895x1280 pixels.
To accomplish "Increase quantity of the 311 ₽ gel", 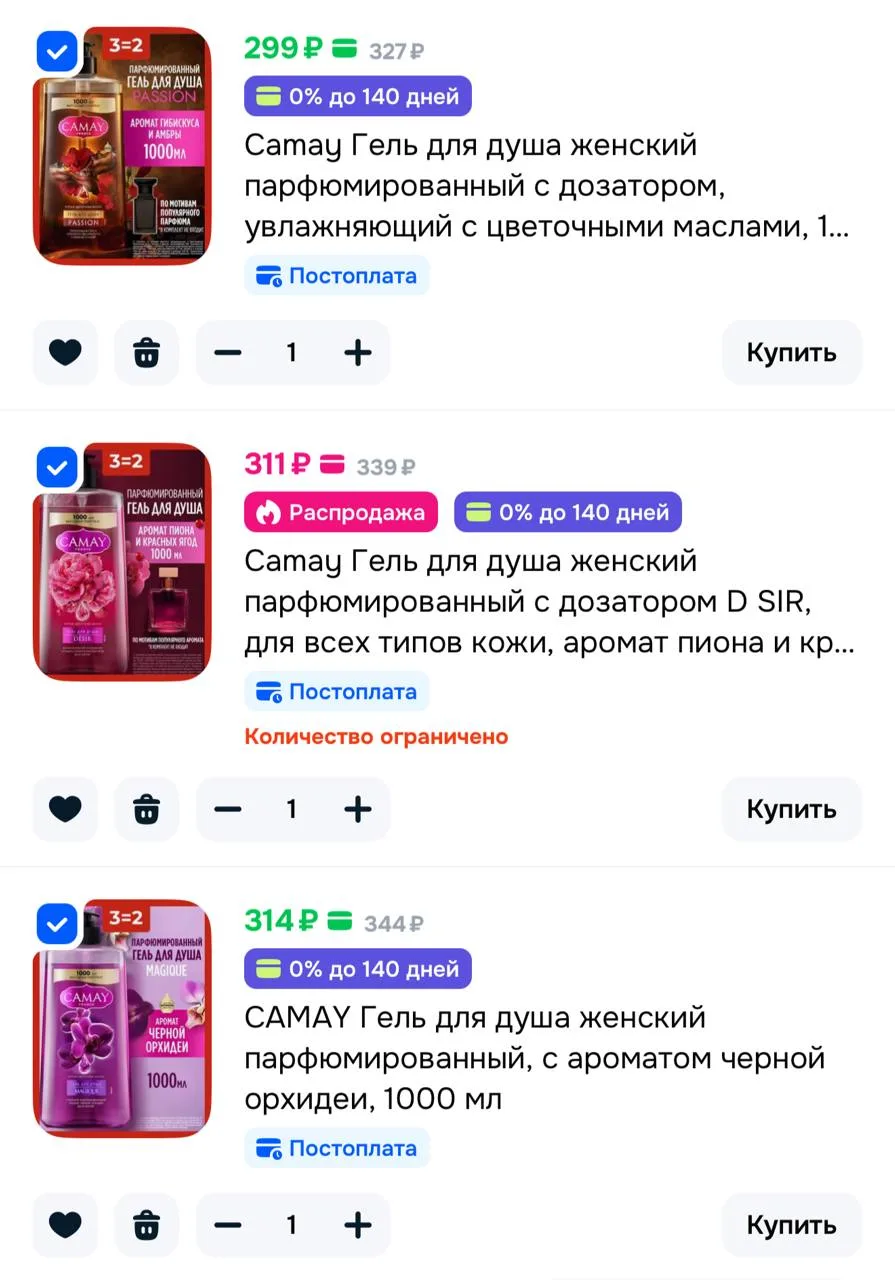I will [357, 808].
